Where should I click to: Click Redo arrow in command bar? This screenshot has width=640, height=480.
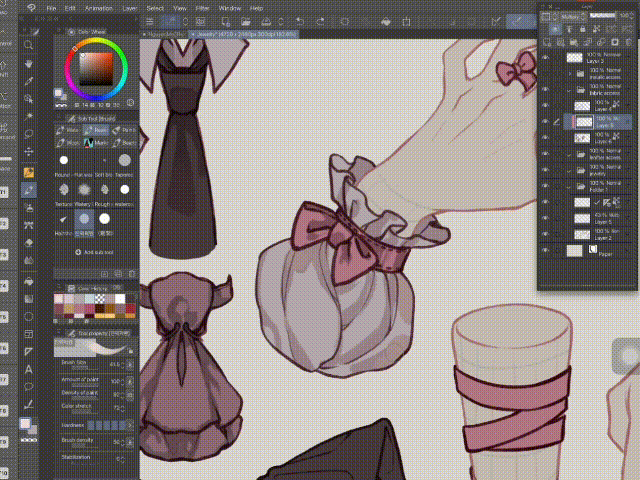pos(320,22)
